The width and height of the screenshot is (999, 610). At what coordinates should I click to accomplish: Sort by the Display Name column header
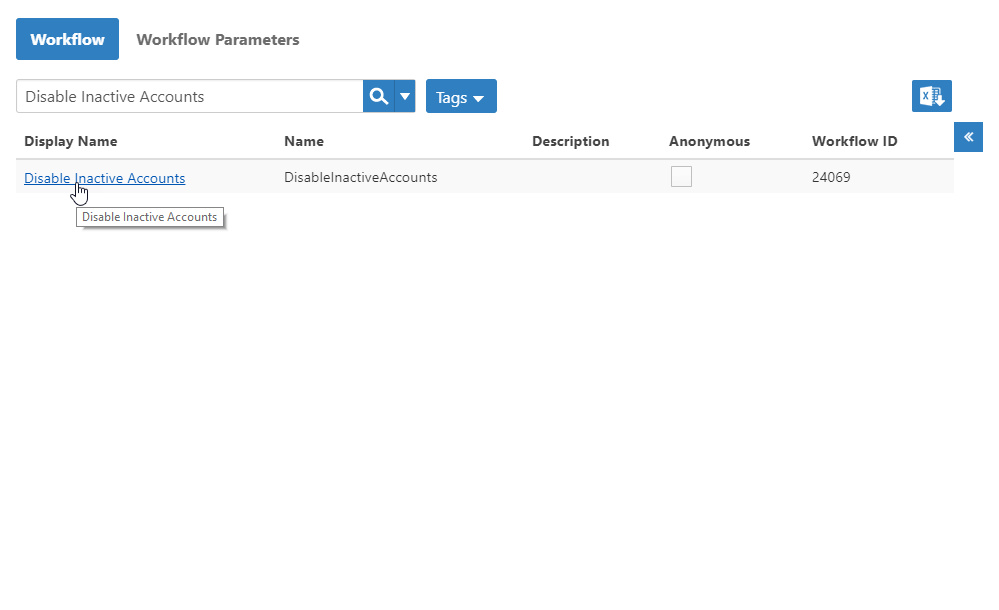click(70, 141)
